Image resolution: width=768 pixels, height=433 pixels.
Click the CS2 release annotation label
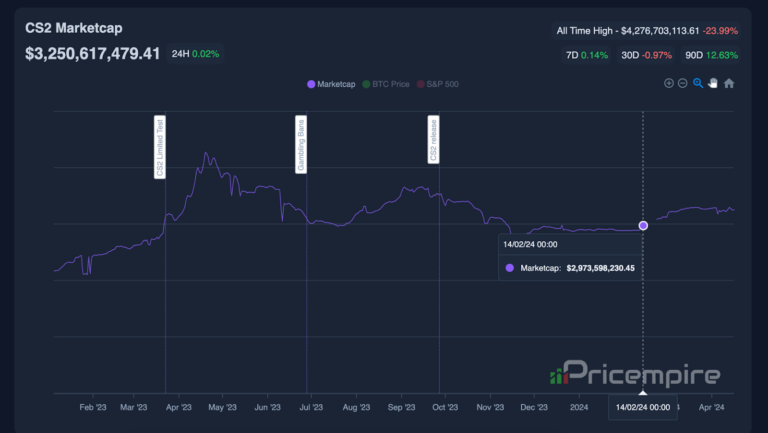click(434, 141)
